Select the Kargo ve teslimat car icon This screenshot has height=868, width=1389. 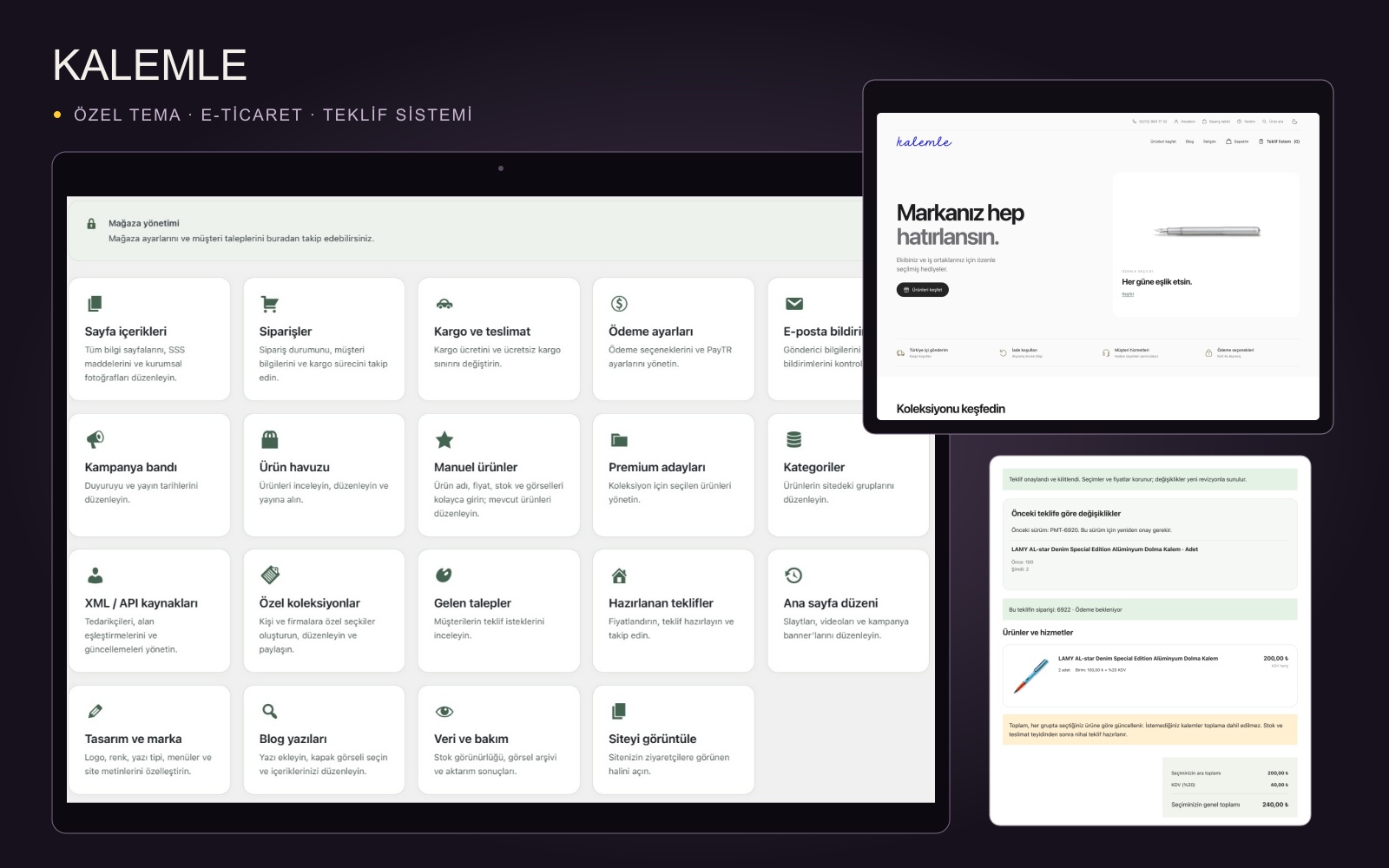(x=444, y=304)
